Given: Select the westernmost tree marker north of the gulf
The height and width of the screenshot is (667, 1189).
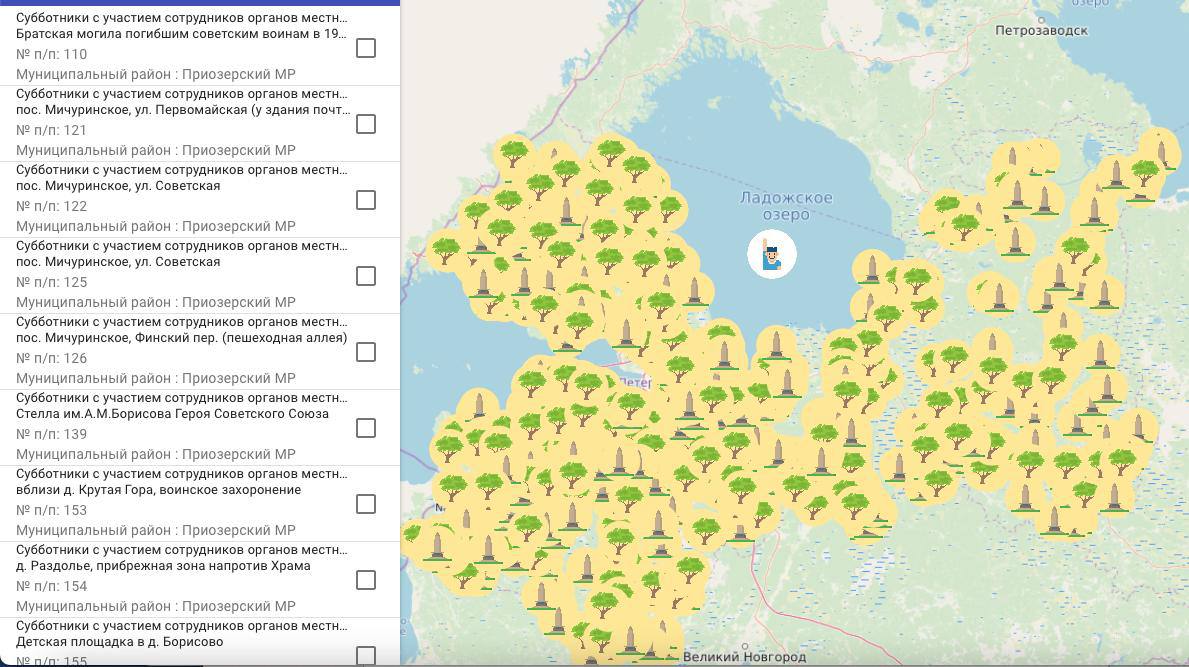Looking at the screenshot, I should tap(447, 249).
